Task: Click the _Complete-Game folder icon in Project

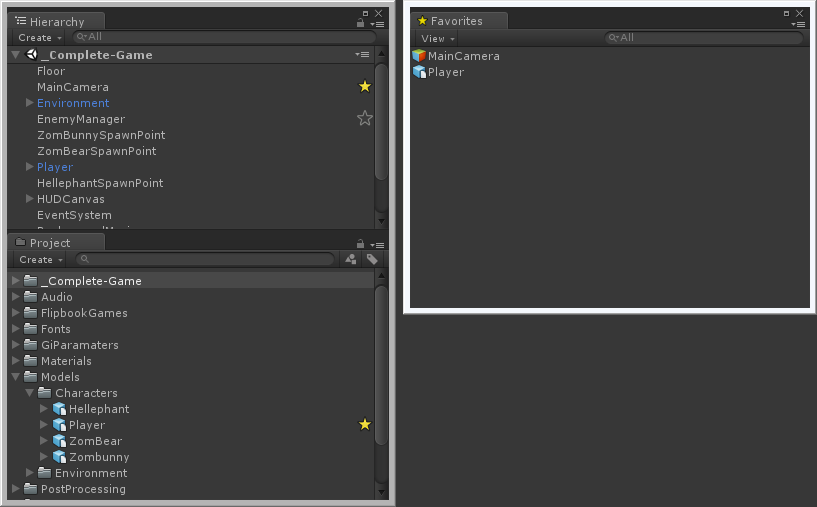Action: (x=31, y=280)
